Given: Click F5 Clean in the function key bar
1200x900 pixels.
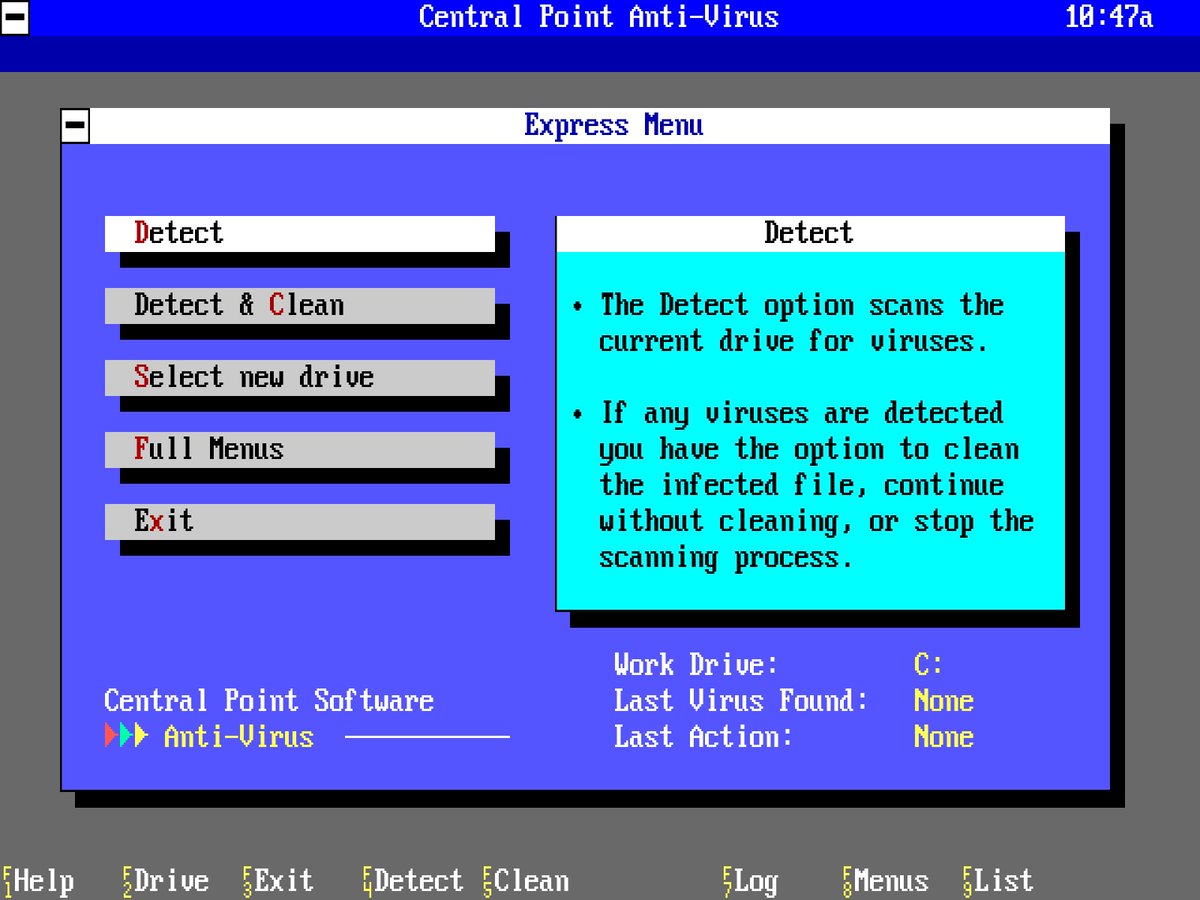Looking at the screenshot, I should [x=526, y=881].
